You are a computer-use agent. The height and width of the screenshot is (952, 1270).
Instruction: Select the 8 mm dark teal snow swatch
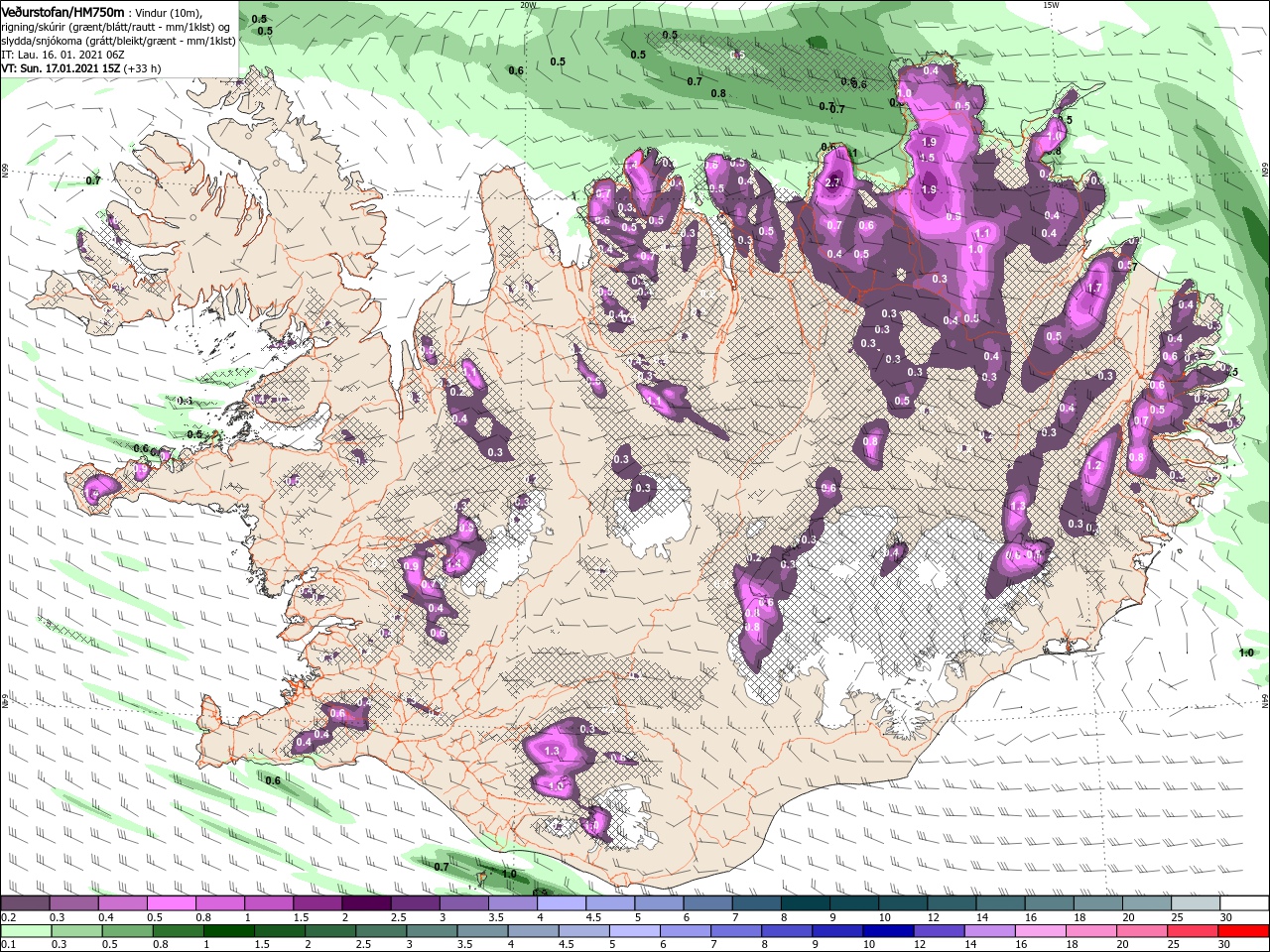tap(806, 903)
